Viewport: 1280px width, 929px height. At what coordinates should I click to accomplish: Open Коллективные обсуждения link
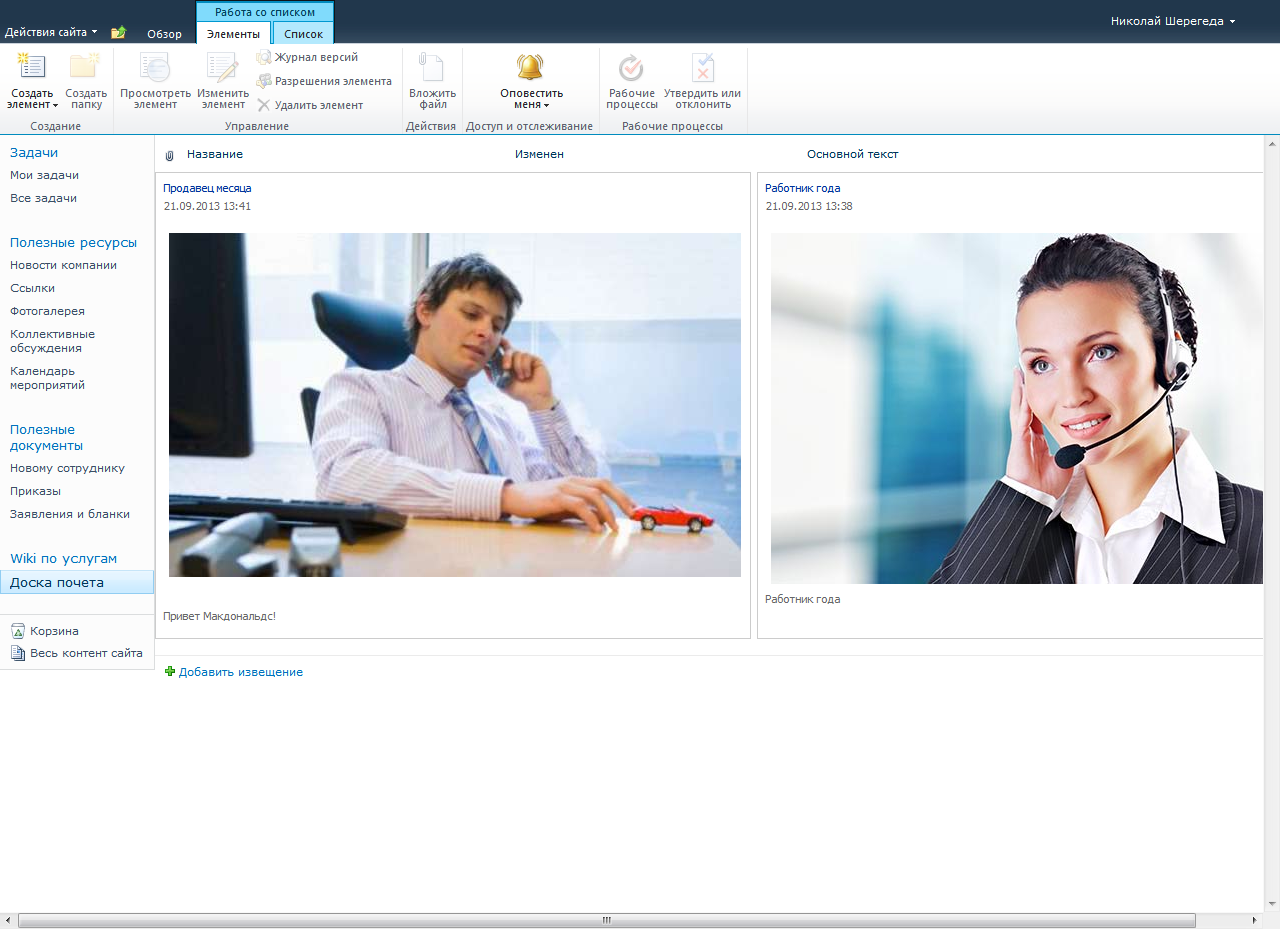pos(52,341)
